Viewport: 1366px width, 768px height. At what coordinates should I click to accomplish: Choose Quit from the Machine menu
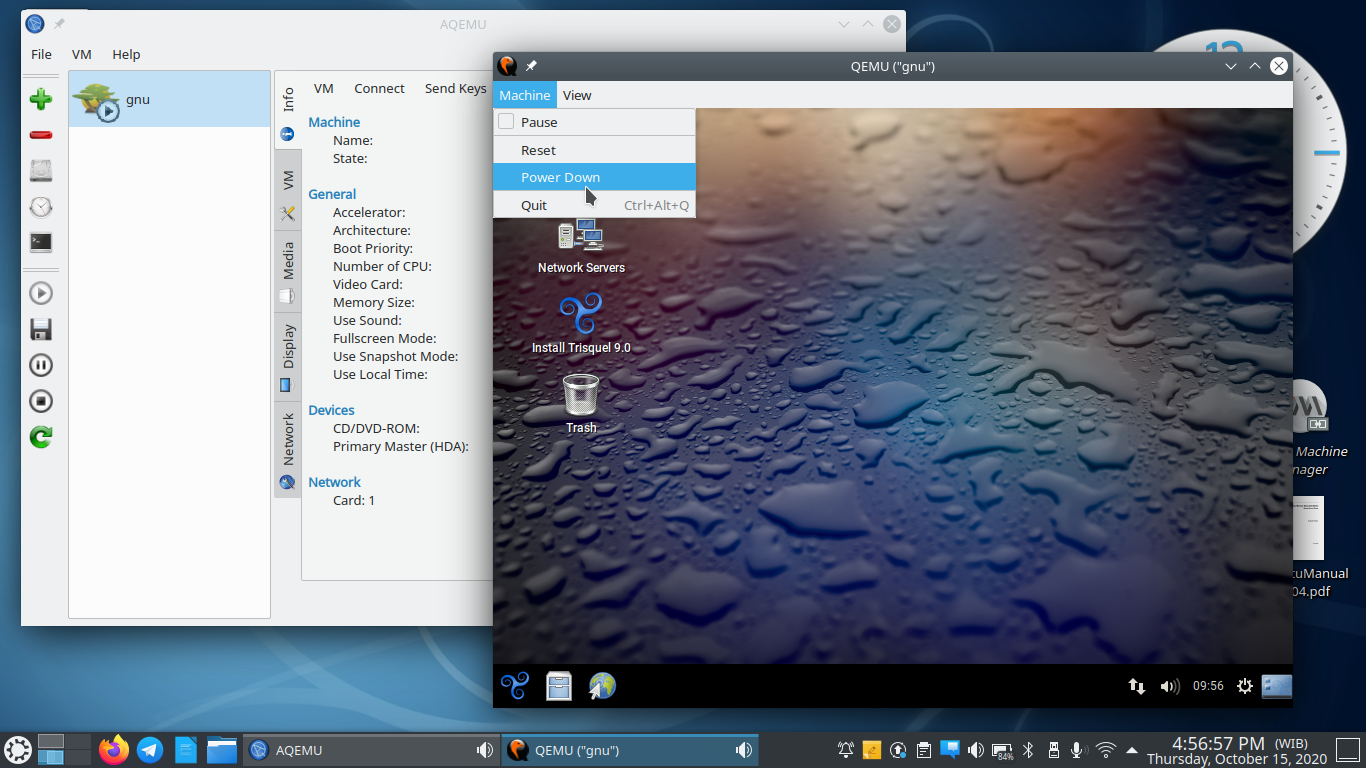(594, 205)
